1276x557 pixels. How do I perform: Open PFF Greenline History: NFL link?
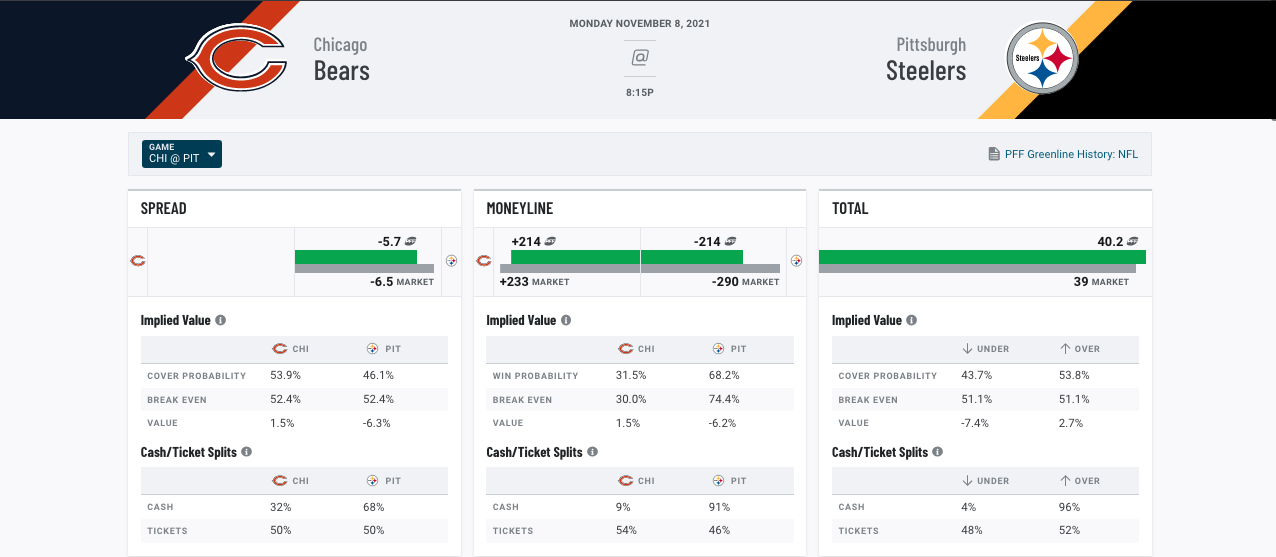[1071, 154]
